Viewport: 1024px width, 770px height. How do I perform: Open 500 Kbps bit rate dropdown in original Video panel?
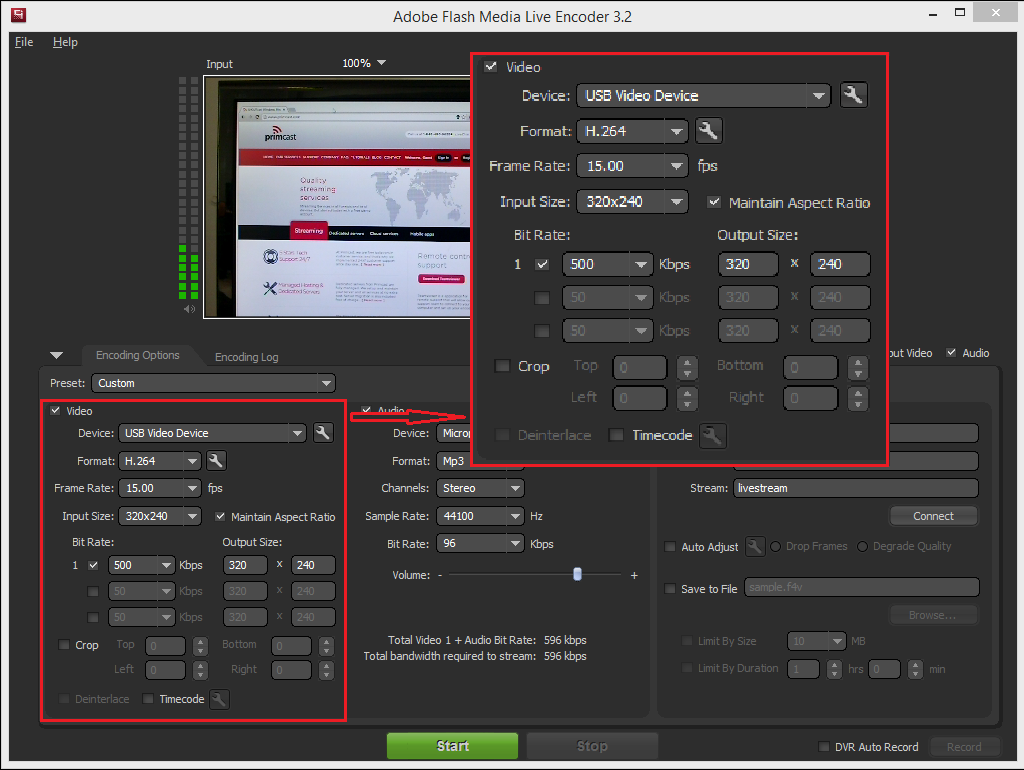(141, 565)
